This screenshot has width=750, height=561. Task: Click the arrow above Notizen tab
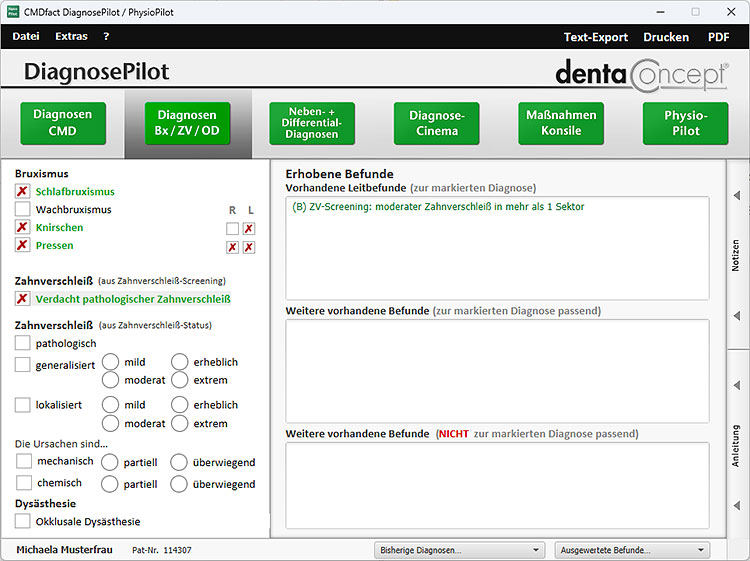click(x=737, y=195)
